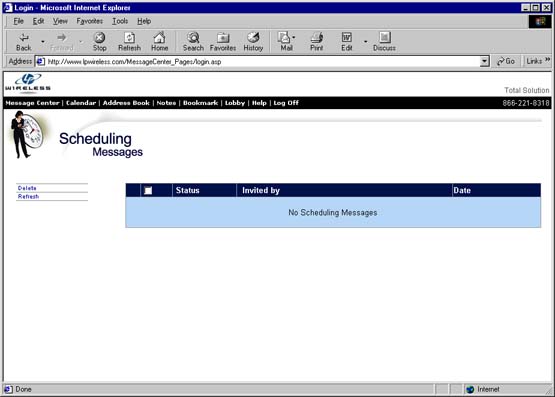The image size is (555, 397).
Task: Open the Edit menu
Action: [x=38, y=21]
